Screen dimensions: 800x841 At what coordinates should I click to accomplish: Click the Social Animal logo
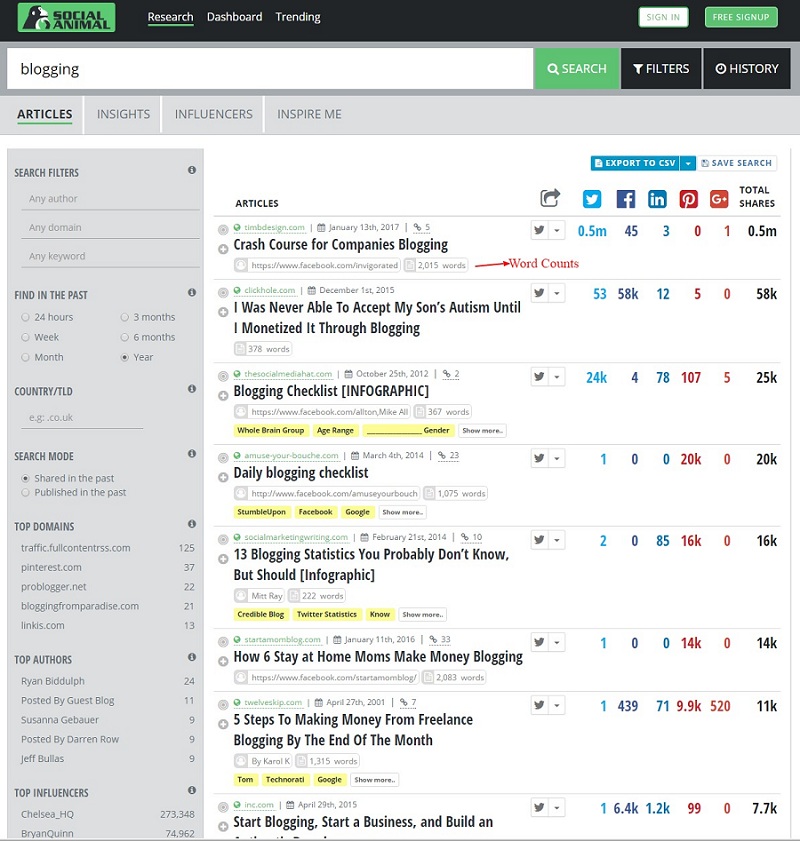click(x=66, y=17)
